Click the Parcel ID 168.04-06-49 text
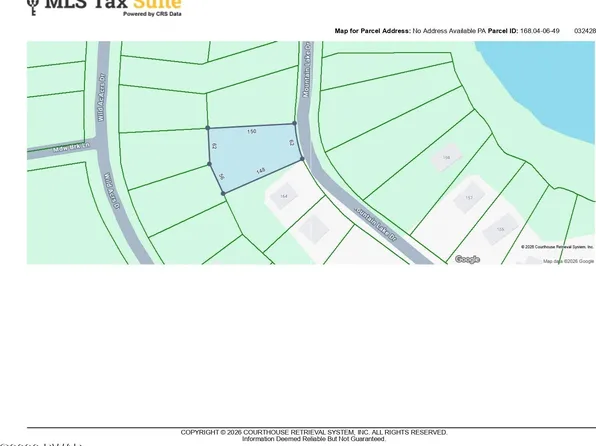Image resolution: width=596 pixels, height=446 pixels. pyautogui.click(x=523, y=31)
